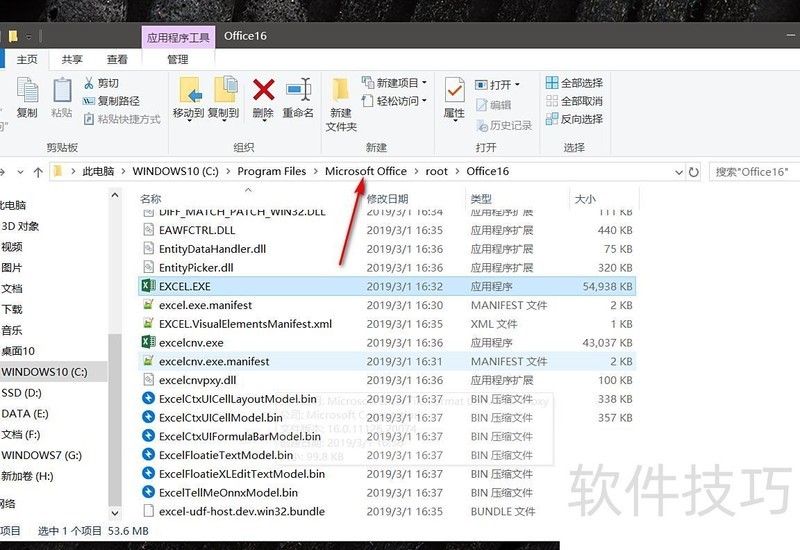Expand the address bar history dropdown
Viewport: 800px width, 550px height.
pos(679,172)
